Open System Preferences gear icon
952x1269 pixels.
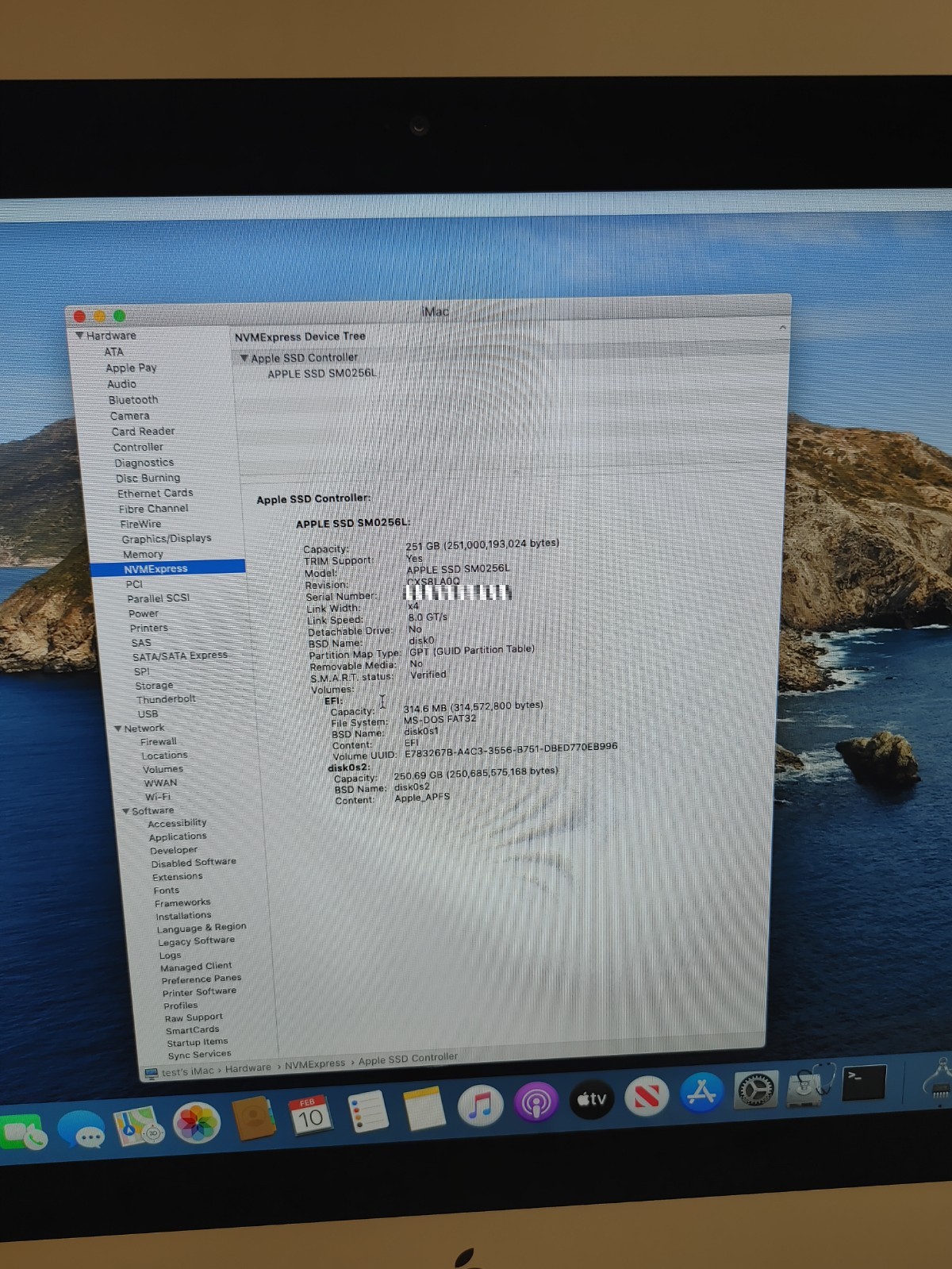tap(755, 1090)
